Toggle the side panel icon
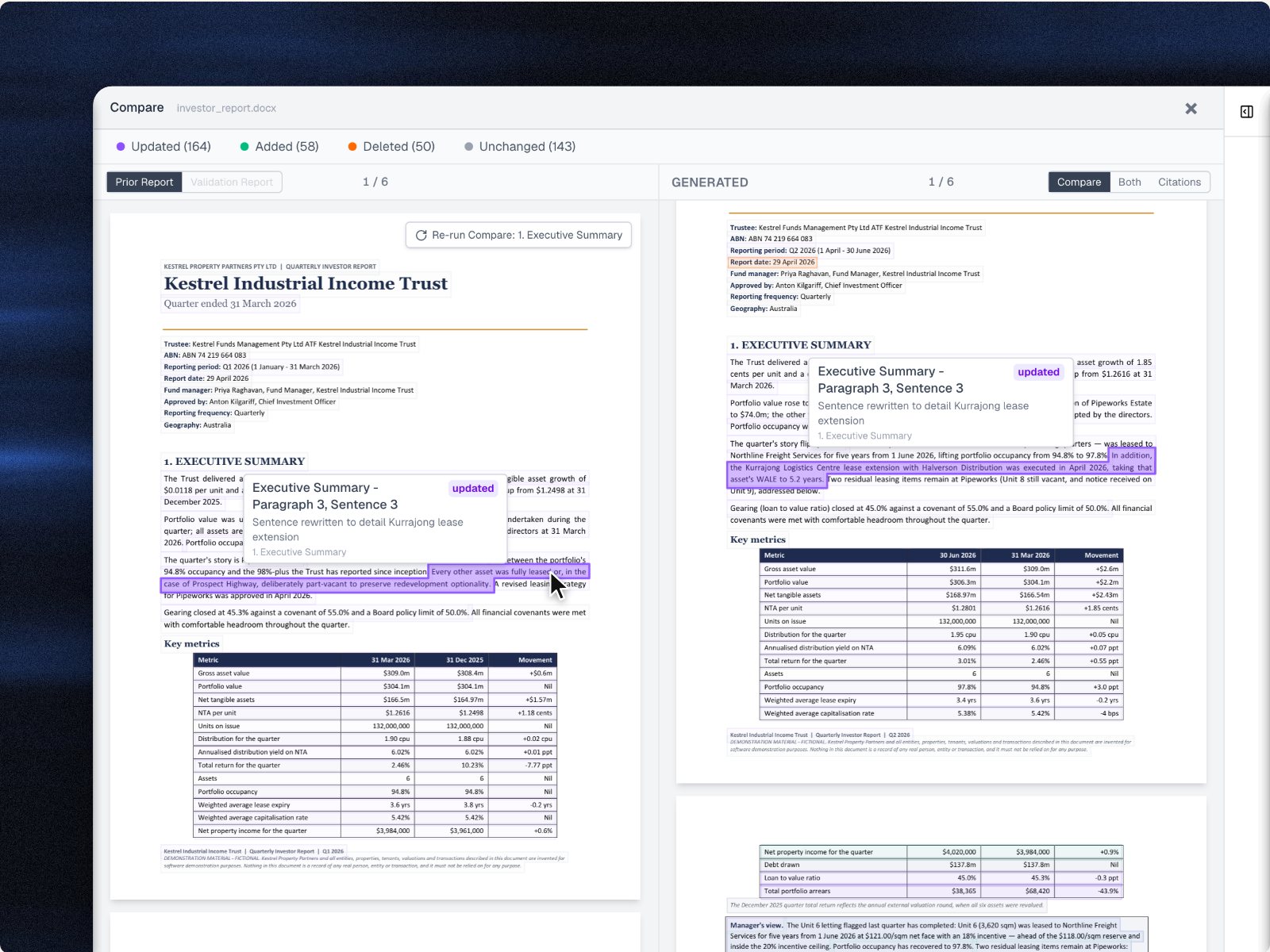 [1247, 112]
